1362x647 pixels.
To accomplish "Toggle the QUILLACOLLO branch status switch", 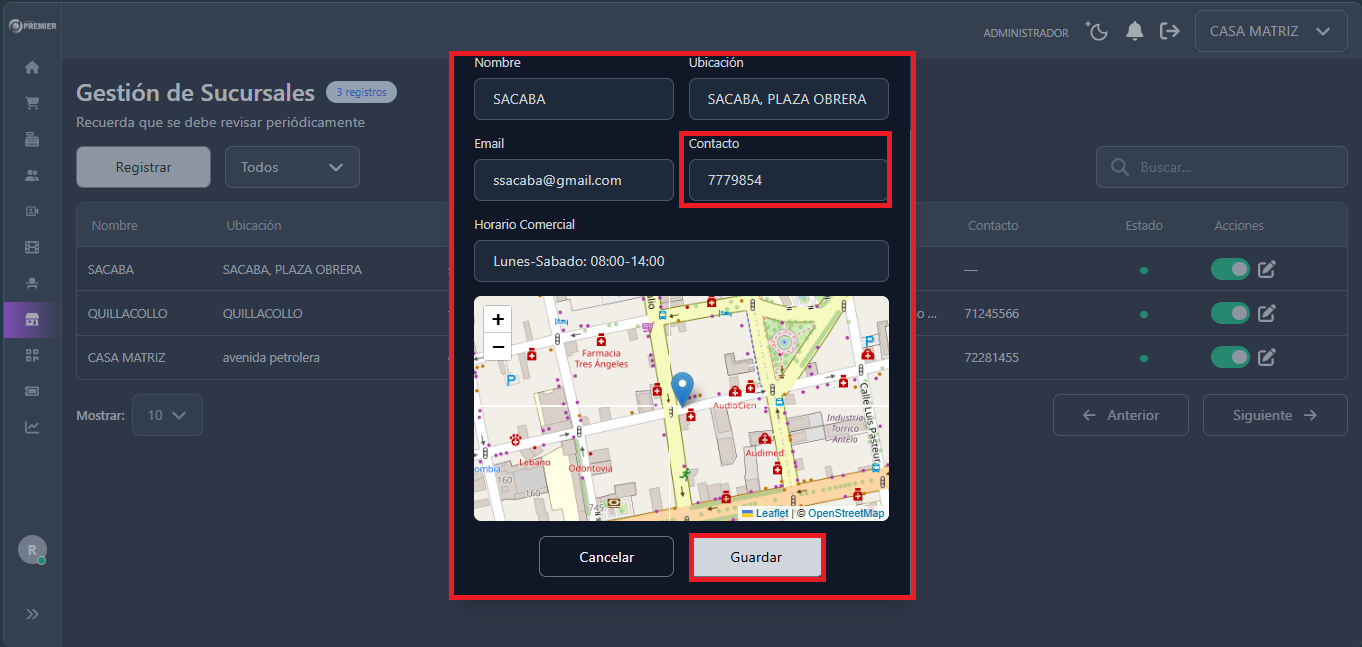I will pyautogui.click(x=1230, y=313).
